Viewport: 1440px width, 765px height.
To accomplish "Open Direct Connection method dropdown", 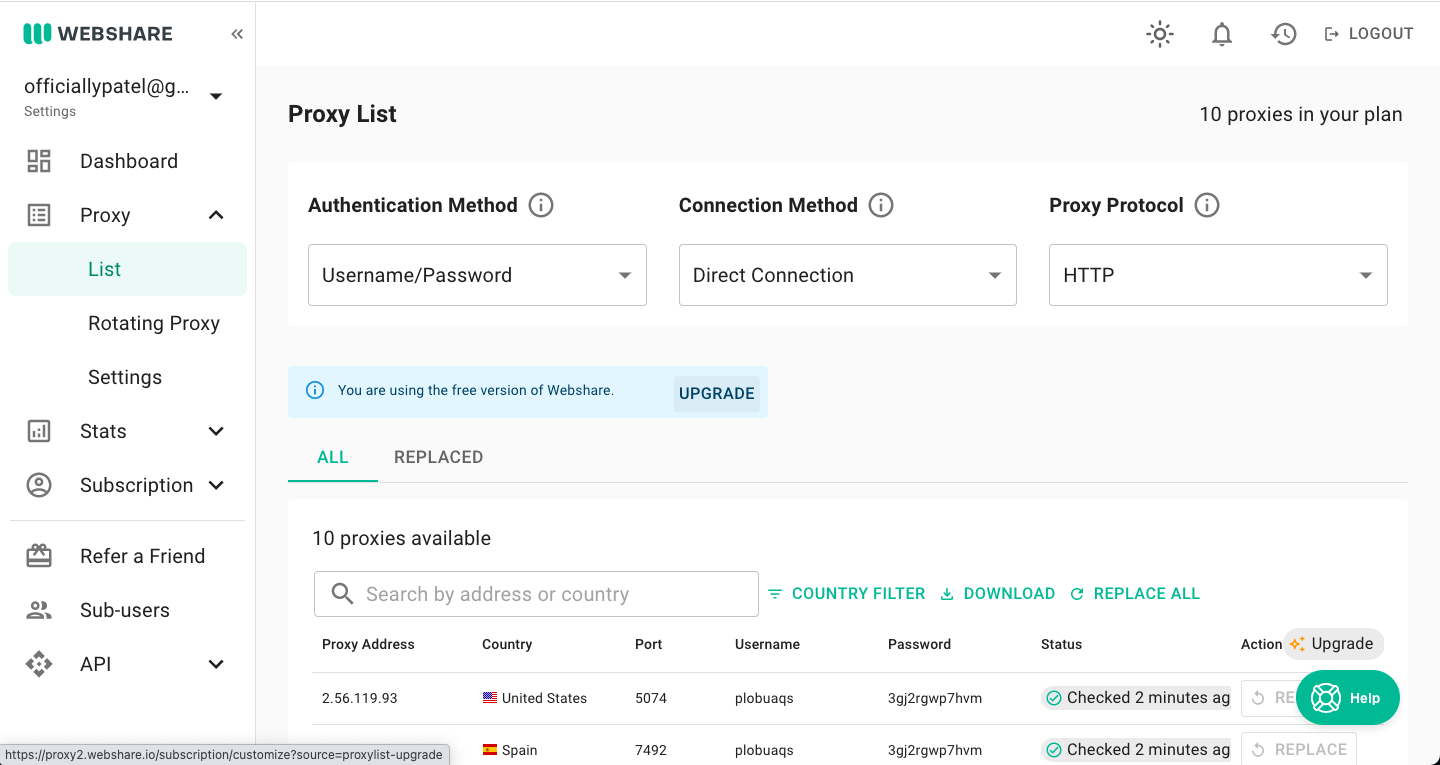I will click(848, 275).
